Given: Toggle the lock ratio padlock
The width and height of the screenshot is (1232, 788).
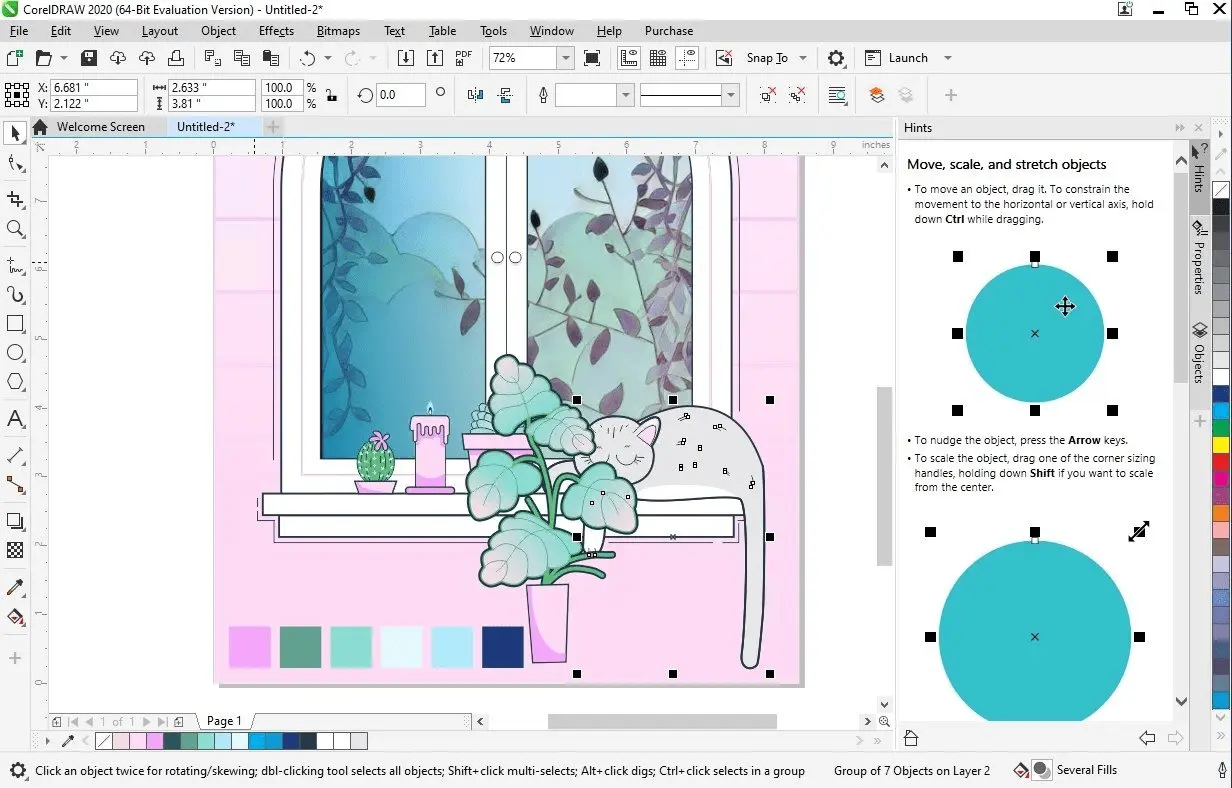Looking at the screenshot, I should click(x=331, y=96).
